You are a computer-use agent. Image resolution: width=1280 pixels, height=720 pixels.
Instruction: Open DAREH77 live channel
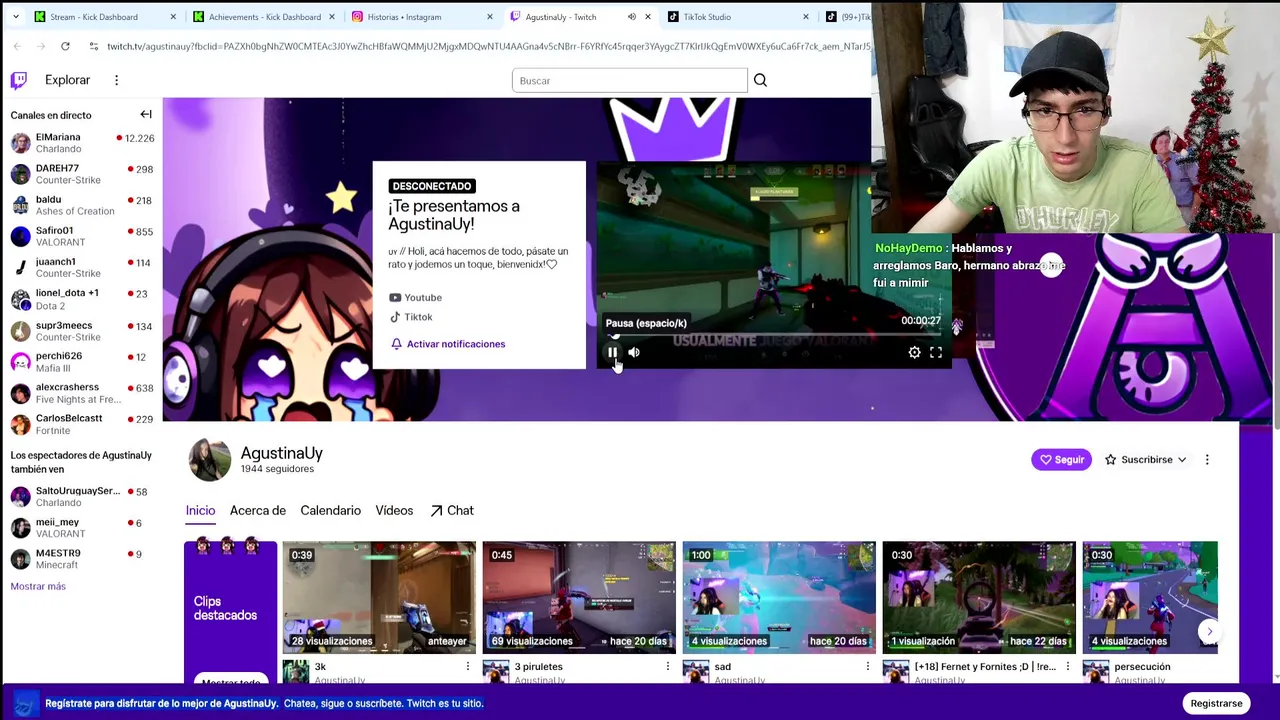(82, 174)
